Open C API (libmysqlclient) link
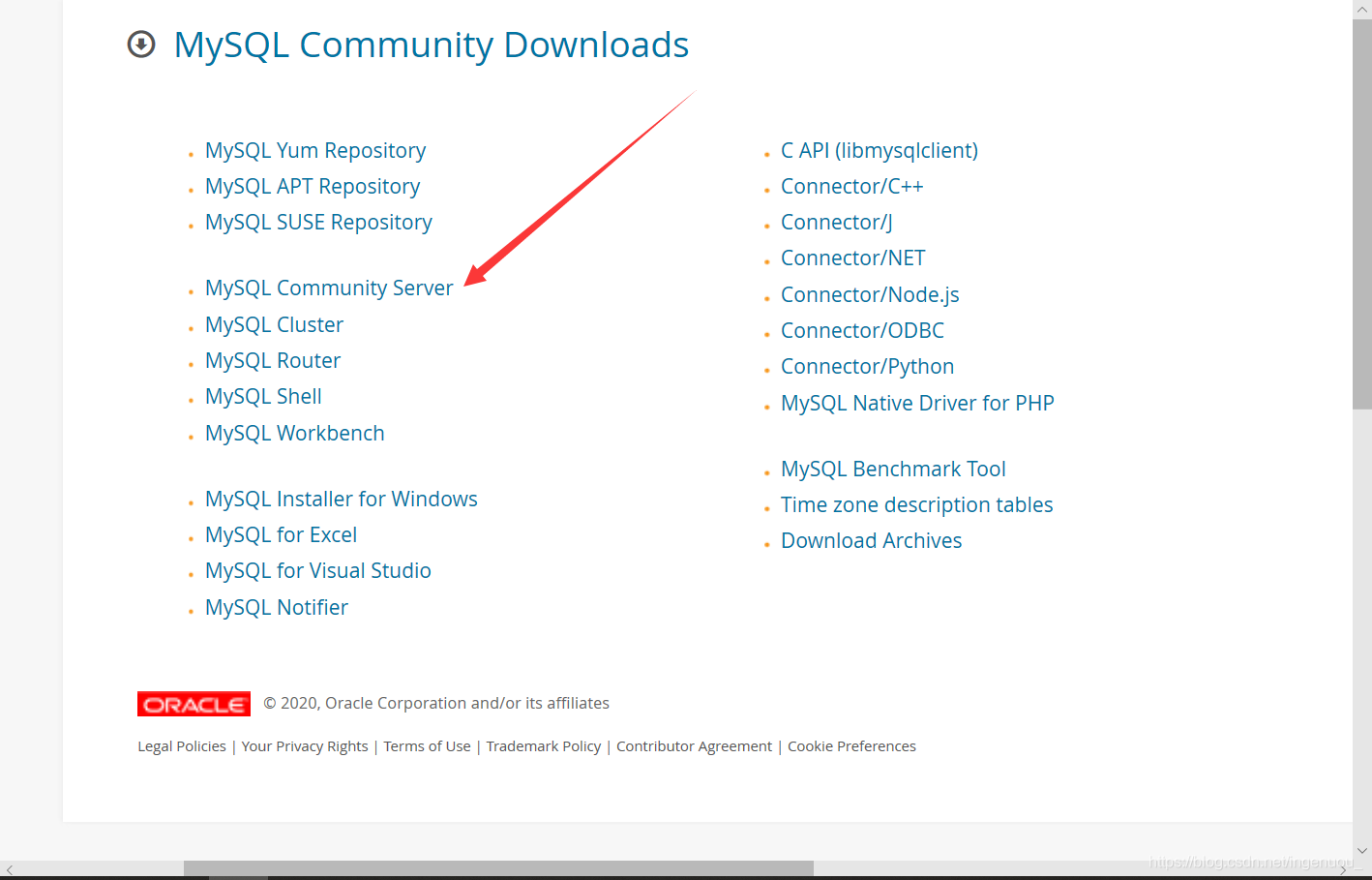 pyautogui.click(x=880, y=151)
